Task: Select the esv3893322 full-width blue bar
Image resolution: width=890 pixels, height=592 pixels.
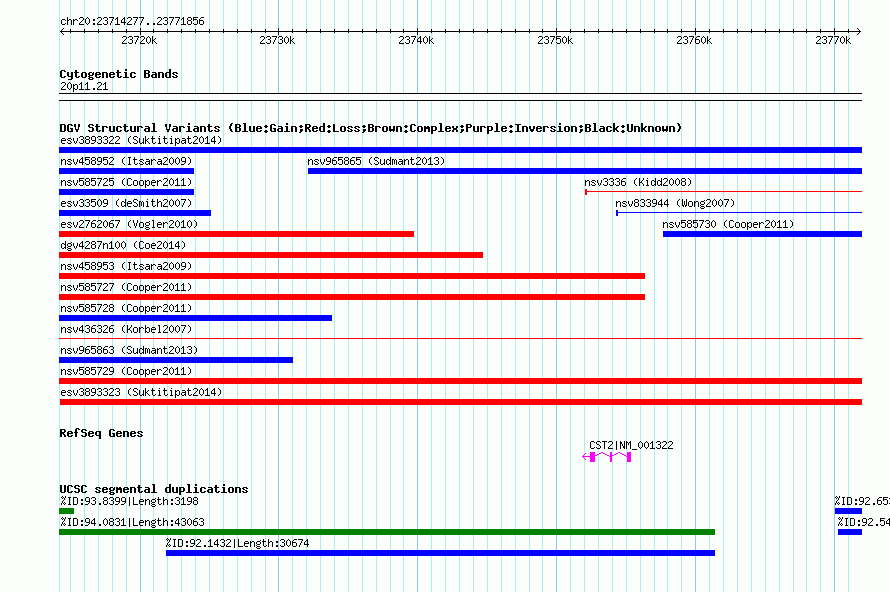Action: [x=460, y=150]
